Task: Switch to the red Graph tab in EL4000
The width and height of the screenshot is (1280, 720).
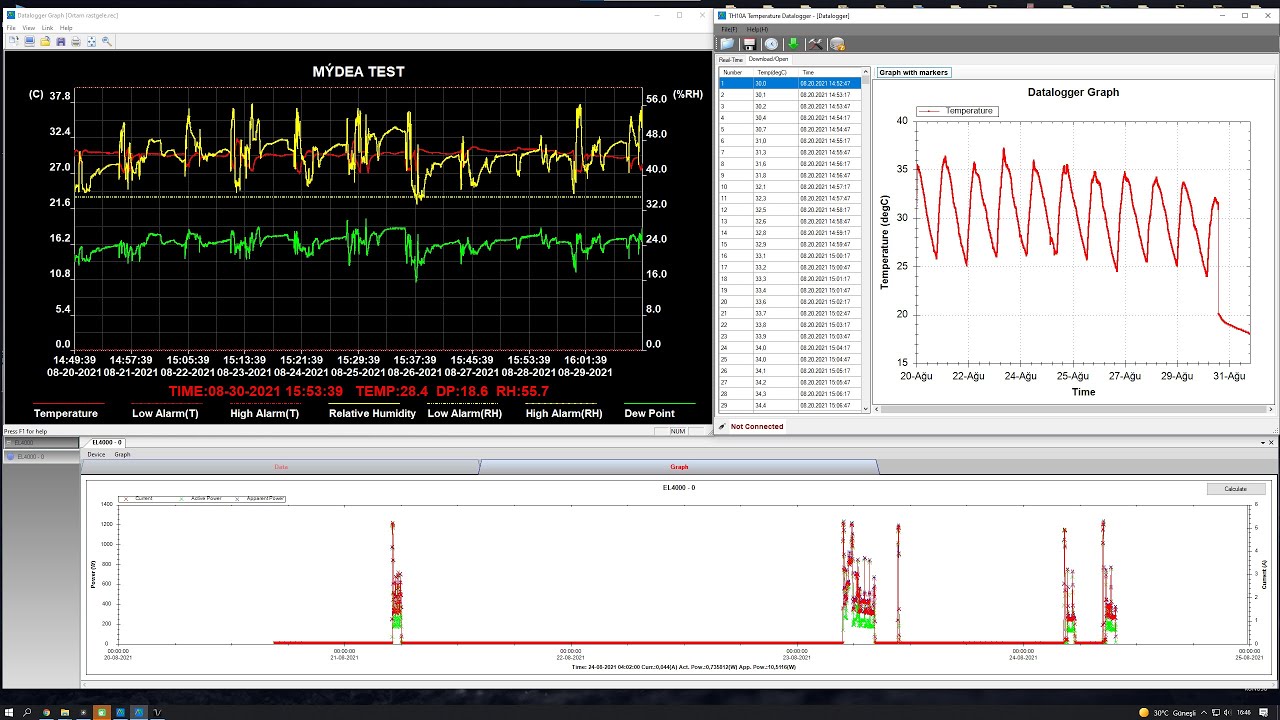Action: [679, 467]
